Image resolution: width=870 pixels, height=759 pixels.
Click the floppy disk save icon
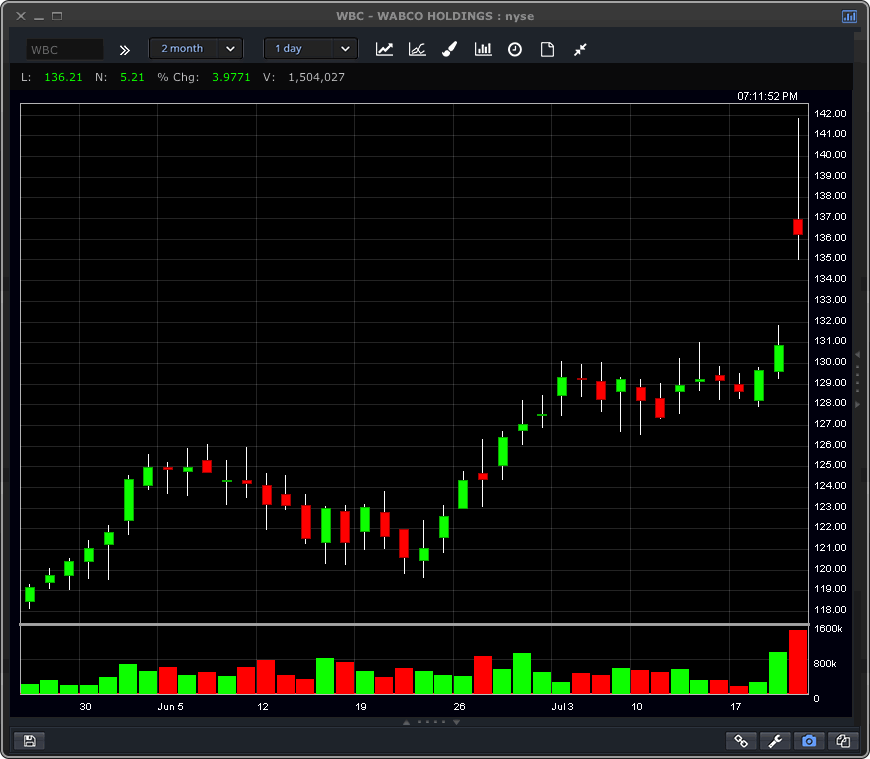click(x=29, y=741)
